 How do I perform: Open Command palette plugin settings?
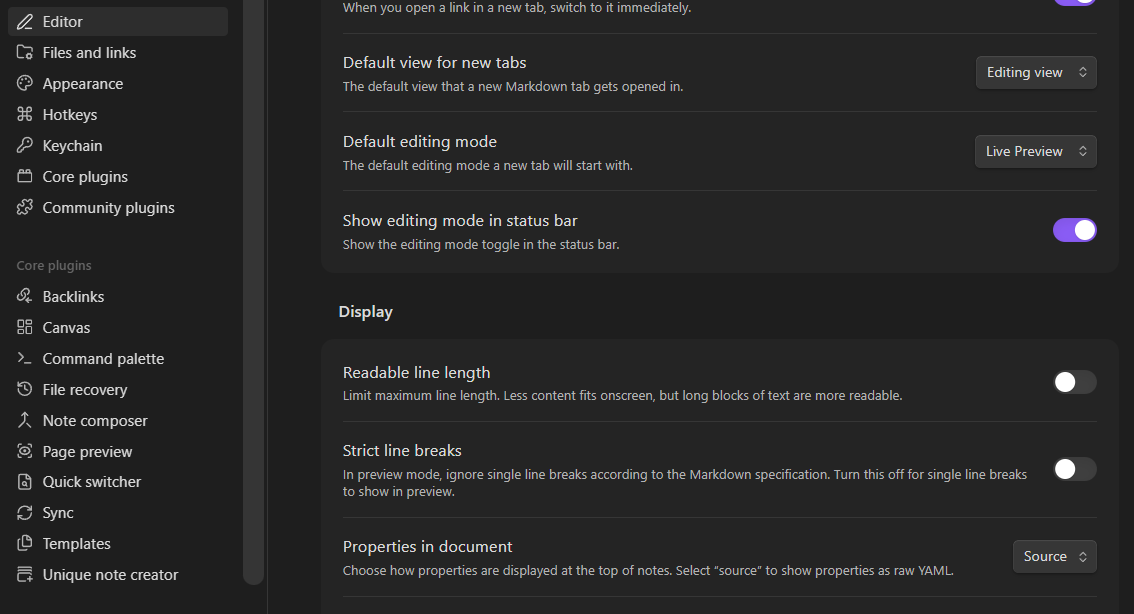pos(103,359)
